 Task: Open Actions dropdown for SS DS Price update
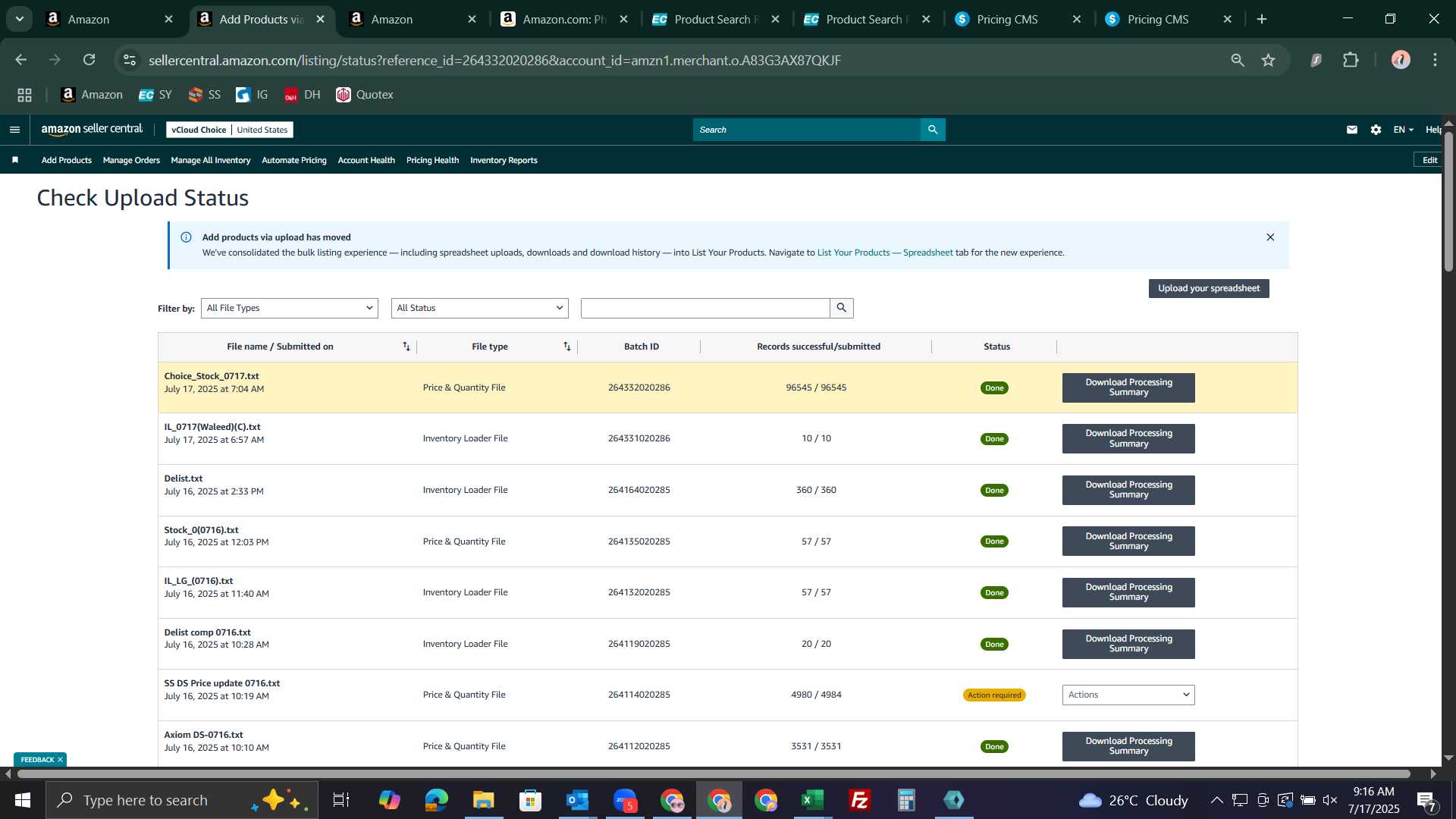click(1128, 695)
